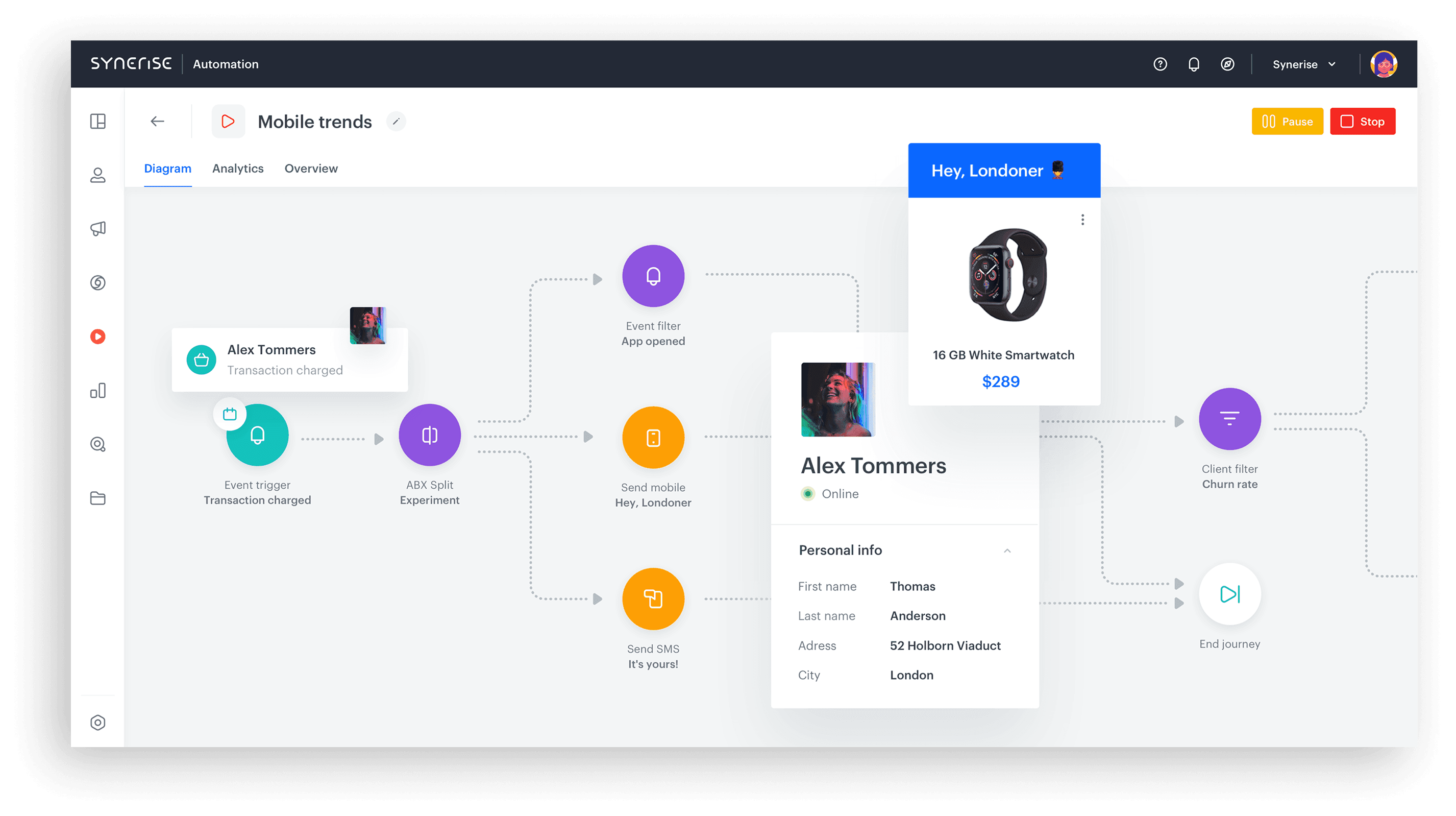Viewport: 1456px width, 816px height.
Task: Open the Synerise workspace dropdown
Action: point(1304,64)
